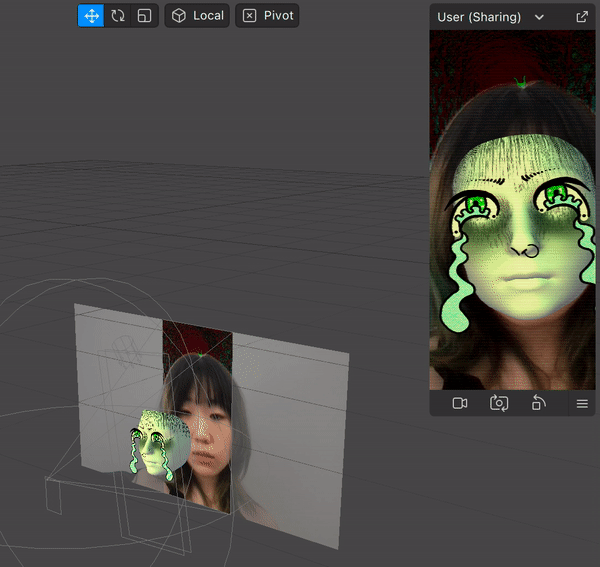Open the preview hamburger menu
This screenshot has height=567, width=600.
coord(582,404)
